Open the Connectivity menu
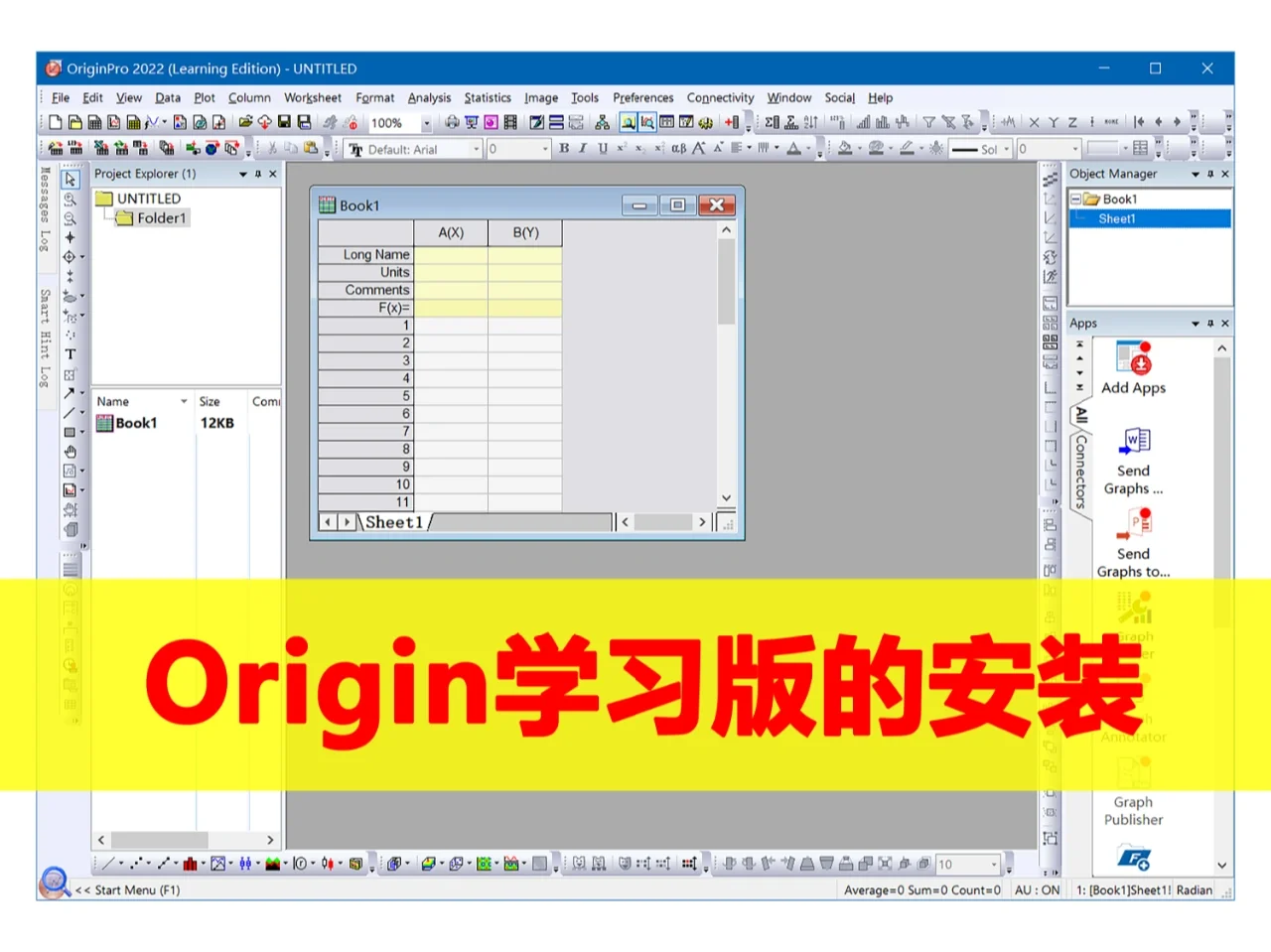The width and height of the screenshot is (1271, 952). tap(720, 97)
